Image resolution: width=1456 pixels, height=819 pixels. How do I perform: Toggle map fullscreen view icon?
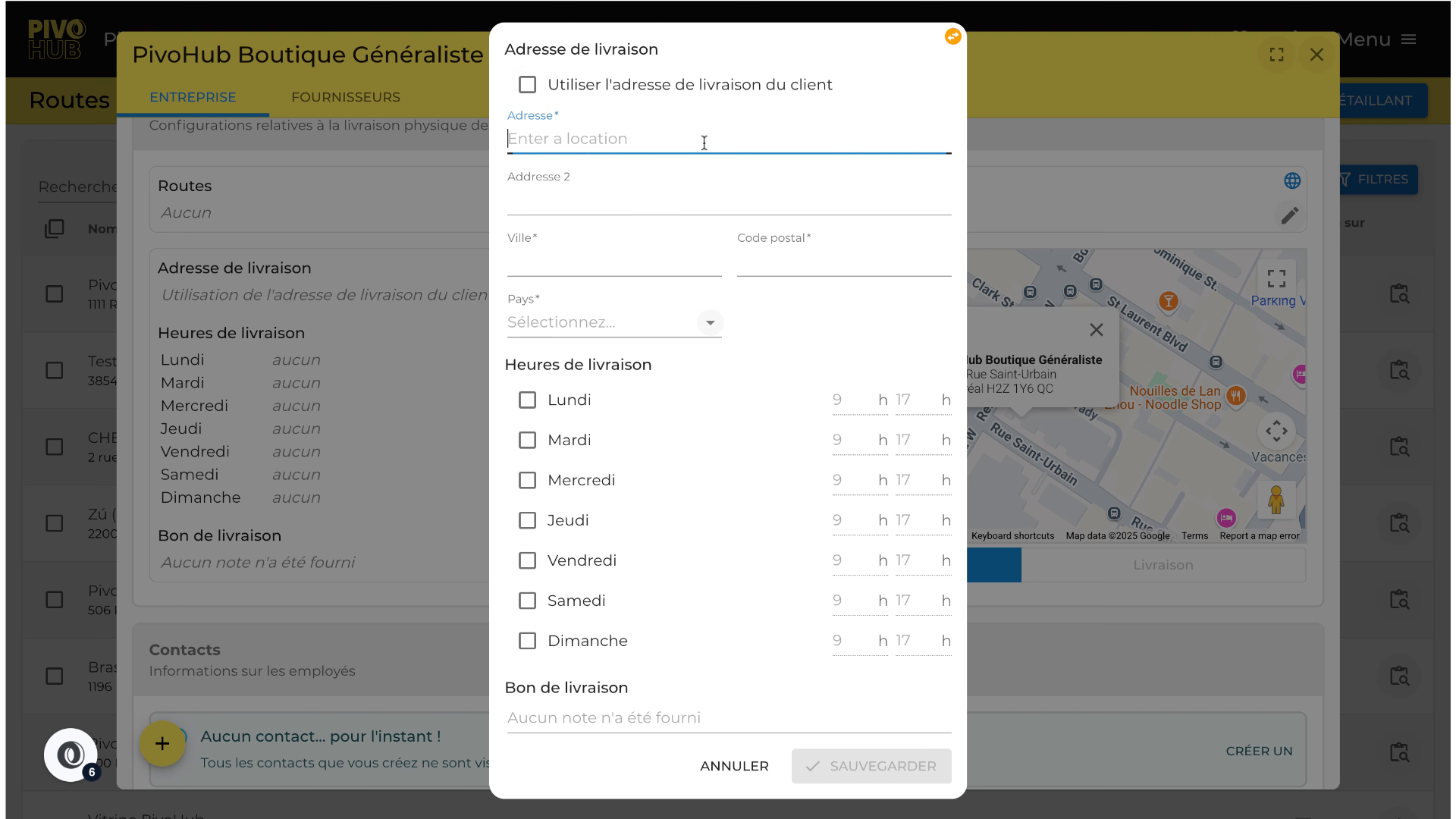[x=1276, y=278]
